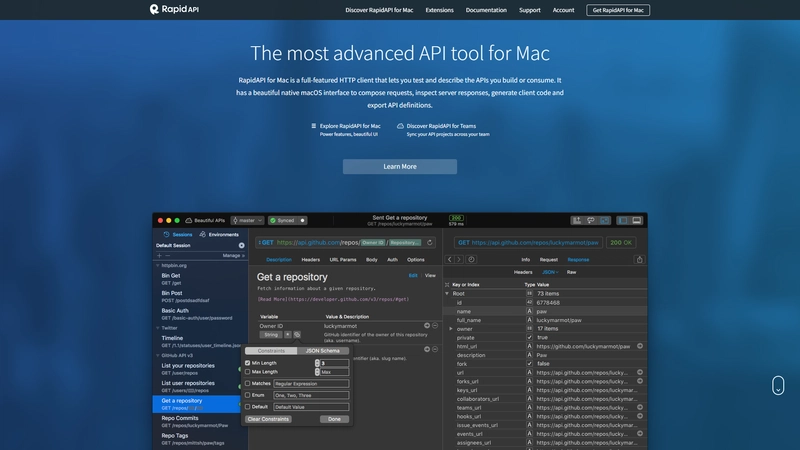Image resolution: width=800 pixels, height=450 pixels.
Task: Toggle the bottom panel layout button
Action: (637, 220)
